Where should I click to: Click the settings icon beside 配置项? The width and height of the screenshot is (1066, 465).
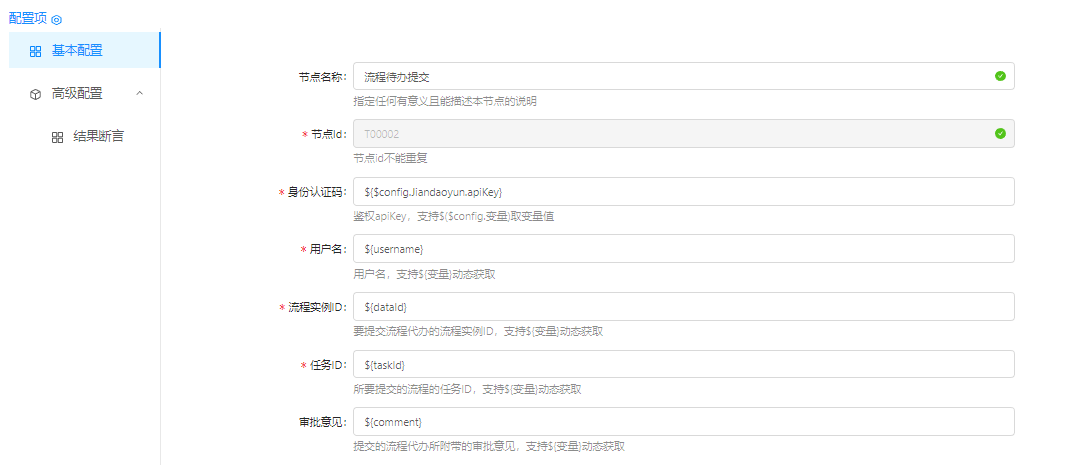point(56,19)
